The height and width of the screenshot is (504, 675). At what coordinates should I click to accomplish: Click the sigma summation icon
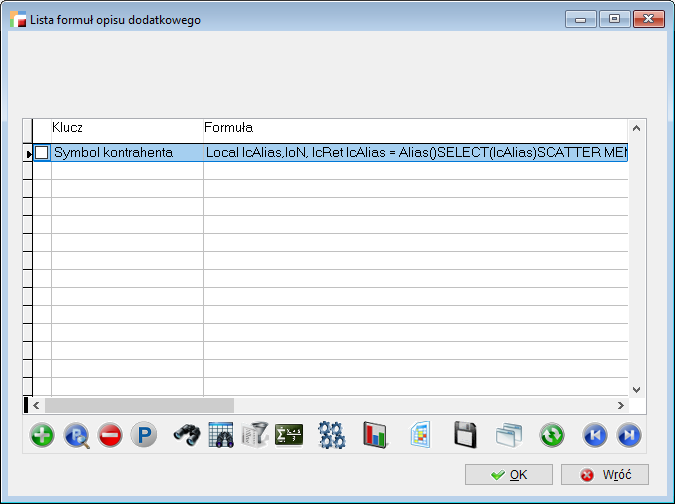coord(289,435)
